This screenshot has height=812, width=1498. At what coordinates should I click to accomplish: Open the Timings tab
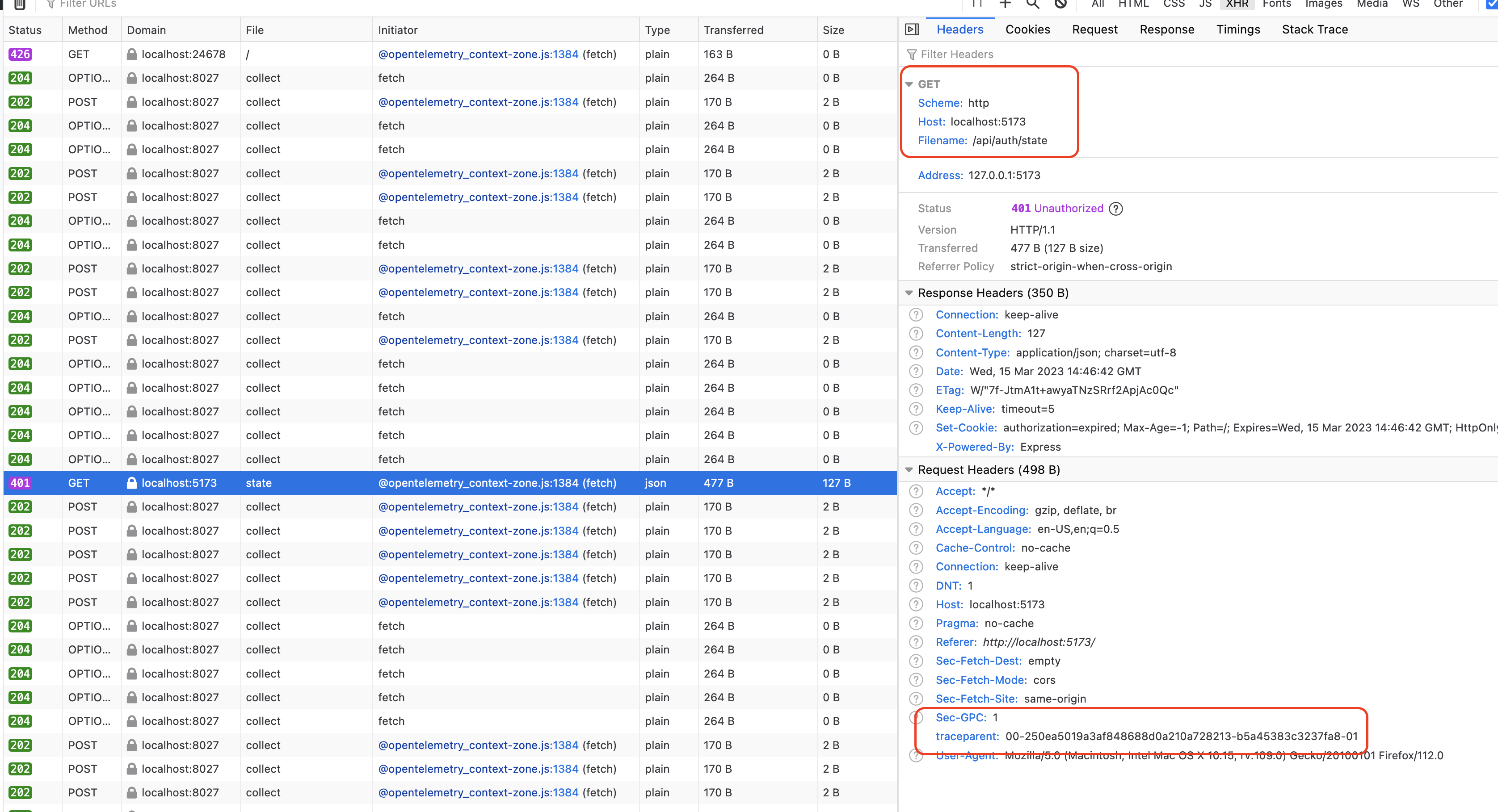(1237, 29)
